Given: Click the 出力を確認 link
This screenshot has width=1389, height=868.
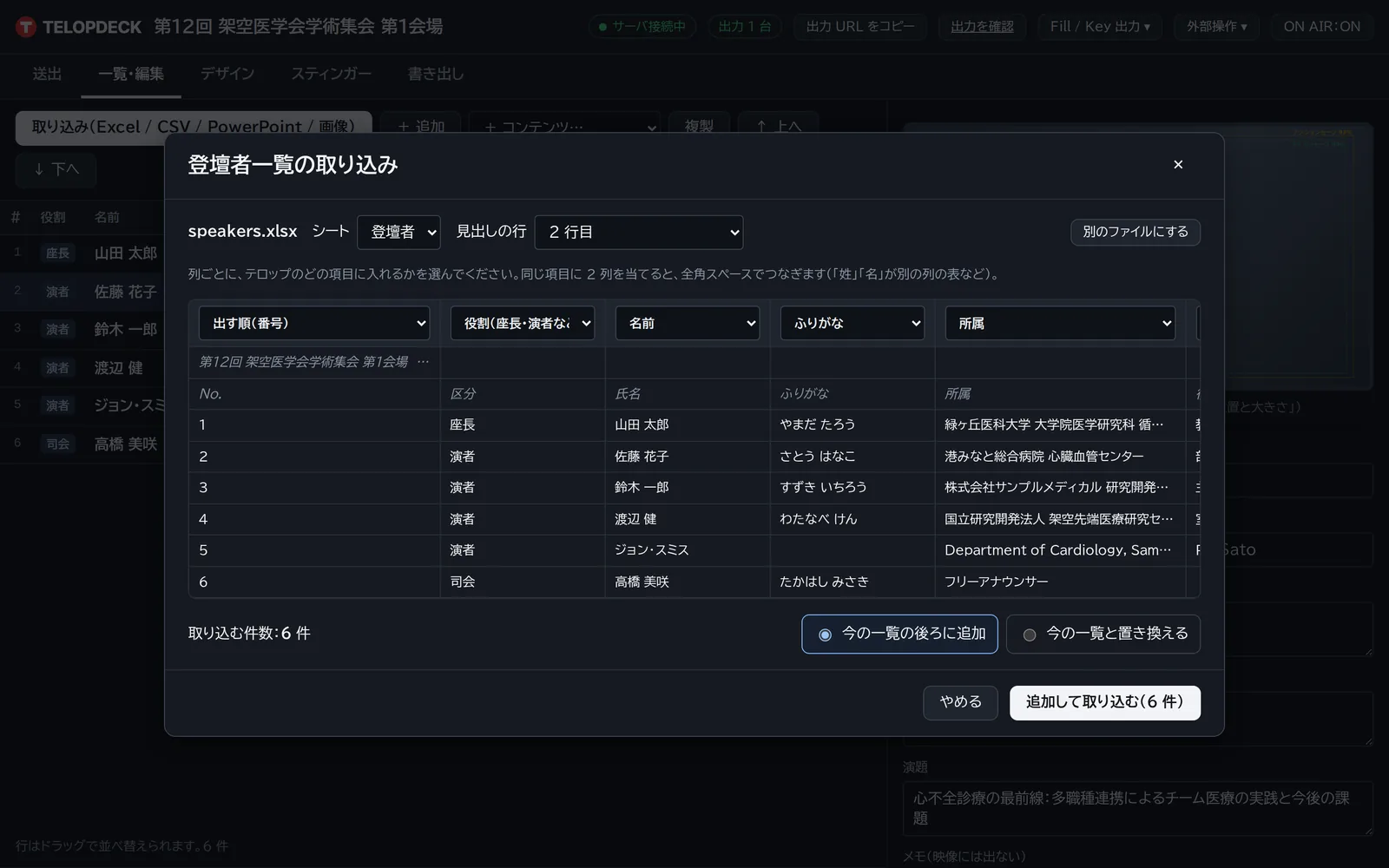Looking at the screenshot, I should (x=982, y=27).
